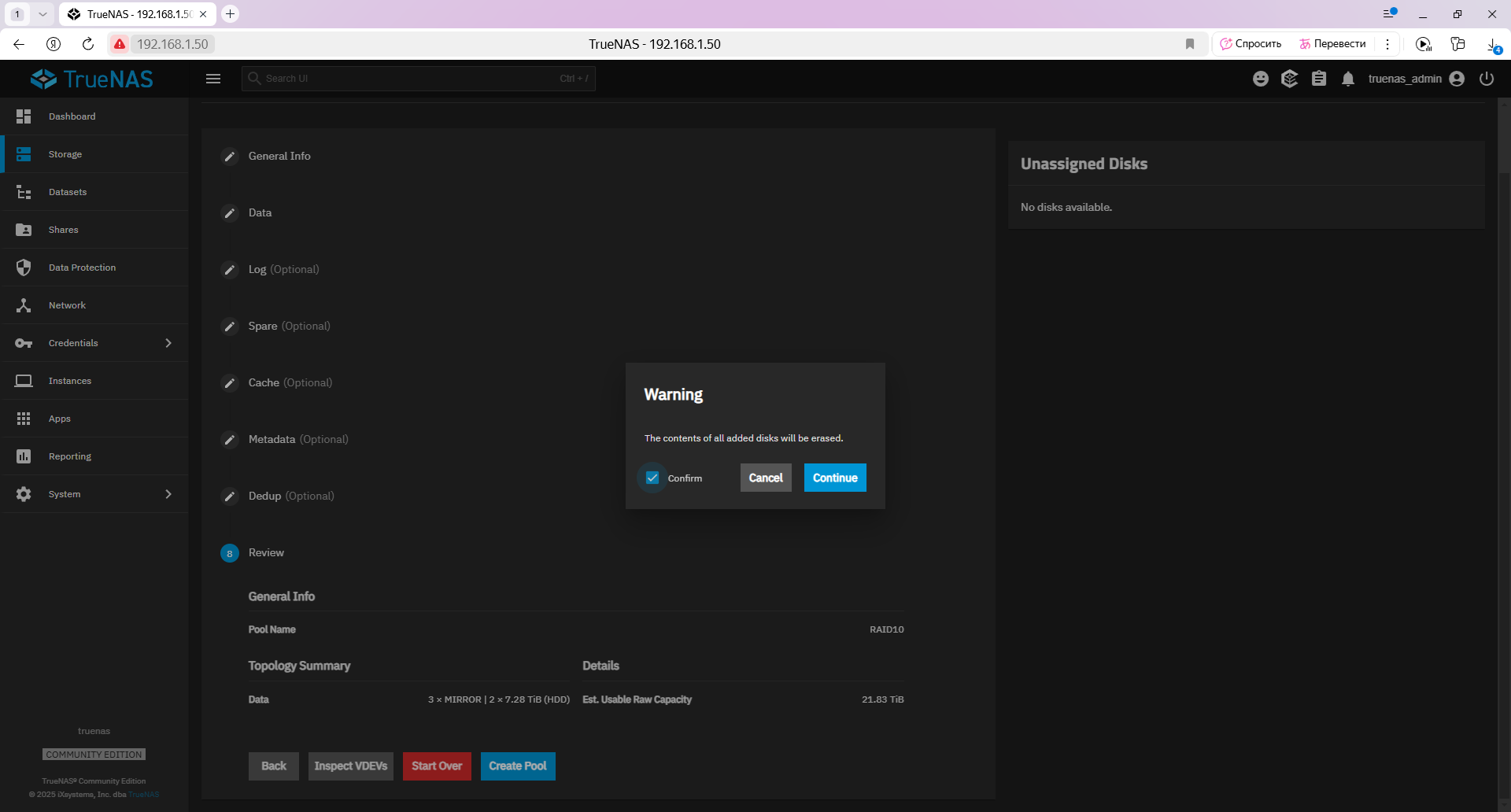This screenshot has height=812, width=1511.
Task: Click the RAID10 pool name value
Action: tap(887, 629)
